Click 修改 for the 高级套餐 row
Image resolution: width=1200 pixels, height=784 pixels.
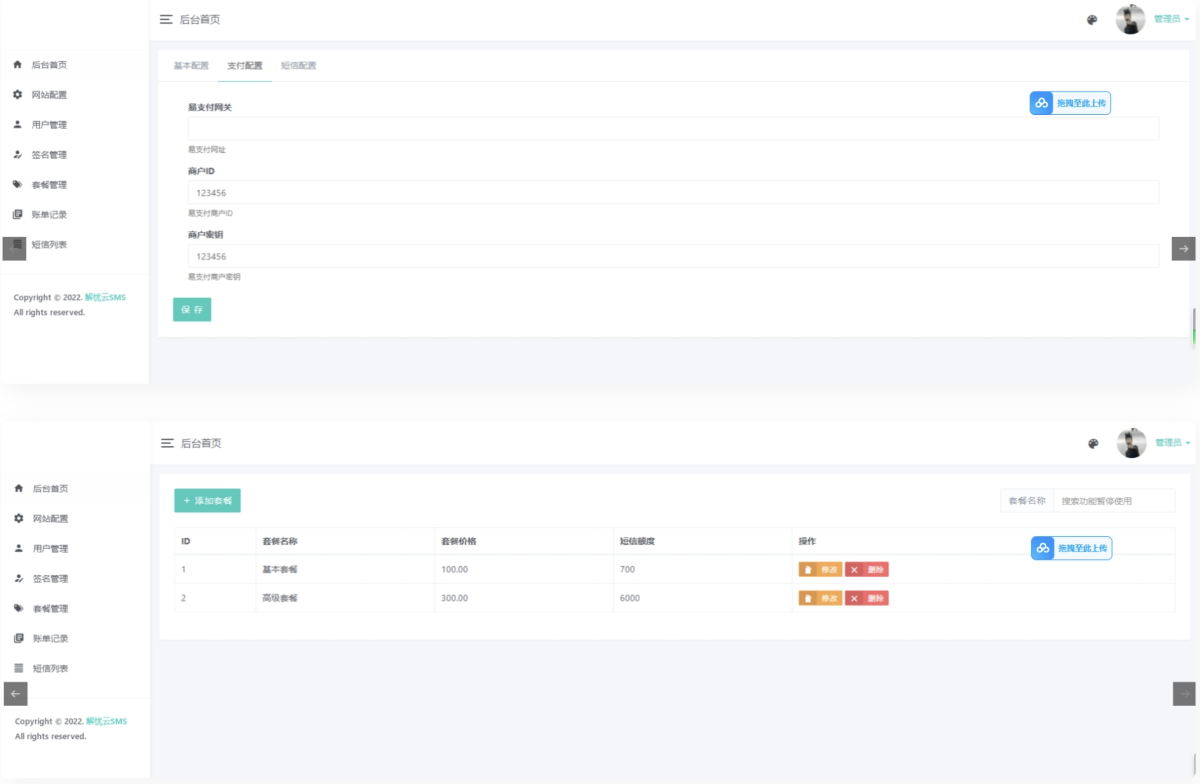820,598
